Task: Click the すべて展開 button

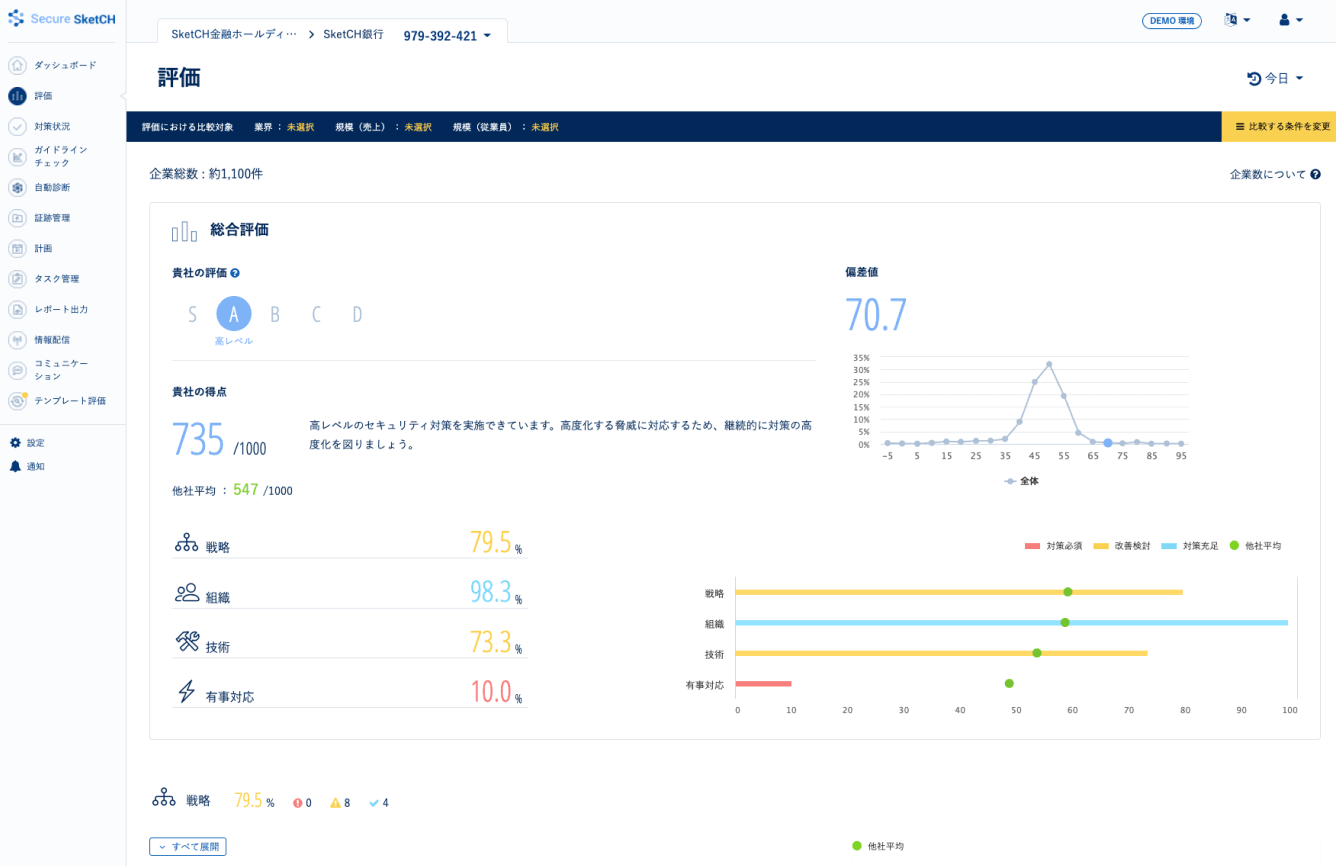Action: (x=188, y=847)
